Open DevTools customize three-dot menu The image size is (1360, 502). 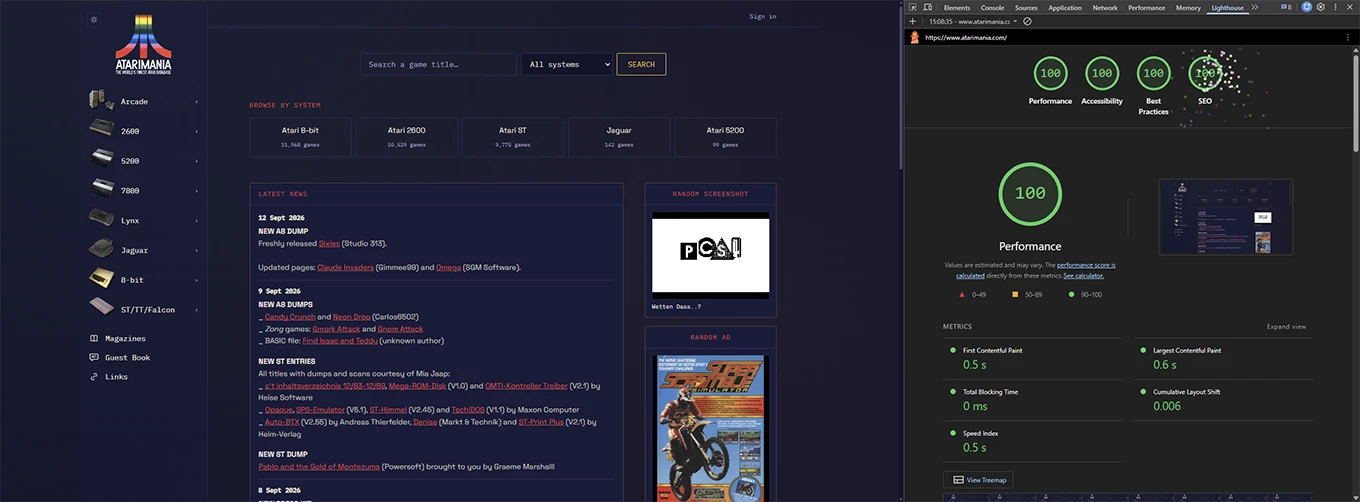(x=1336, y=7)
